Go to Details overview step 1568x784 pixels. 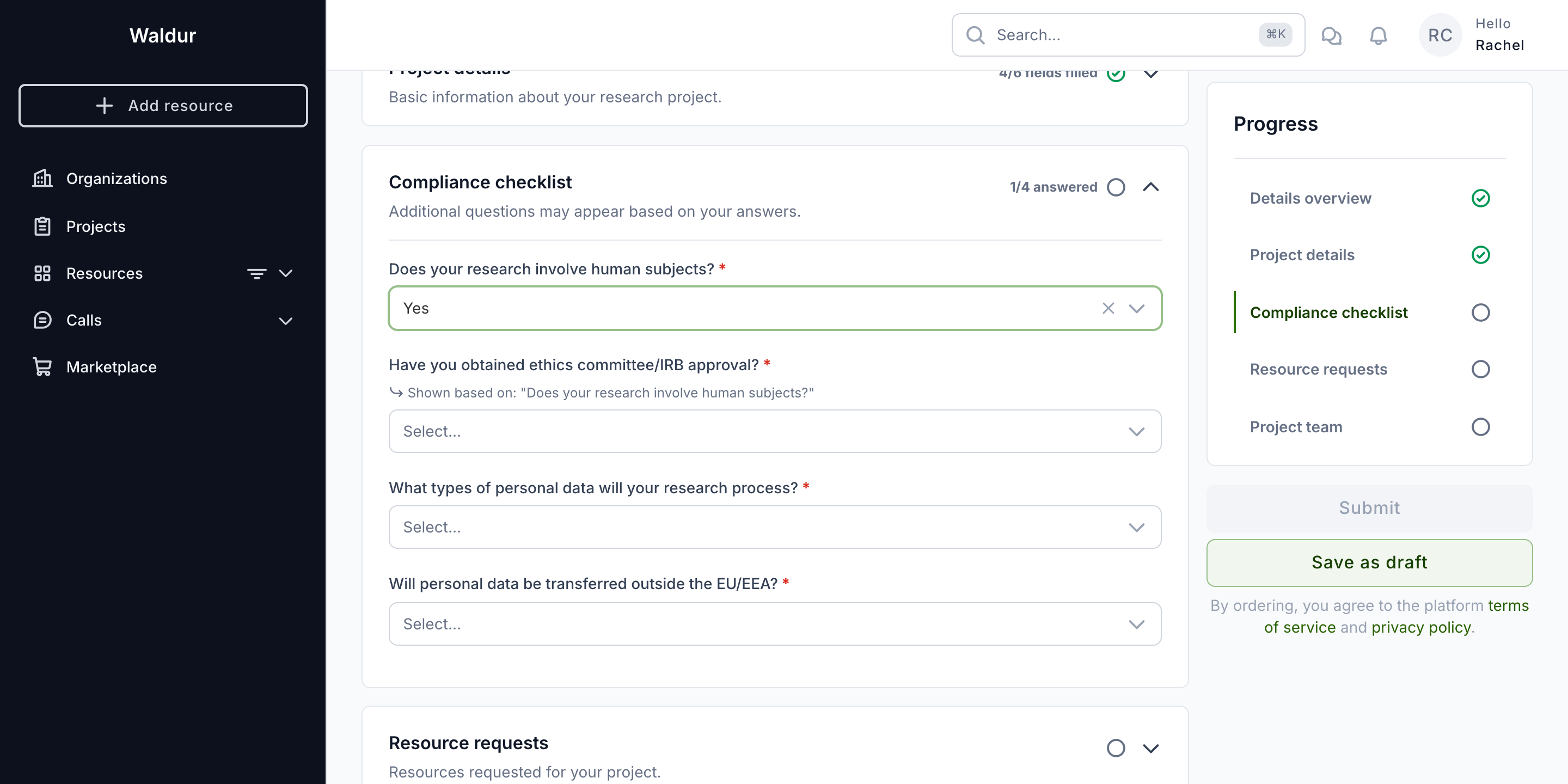coord(1310,198)
